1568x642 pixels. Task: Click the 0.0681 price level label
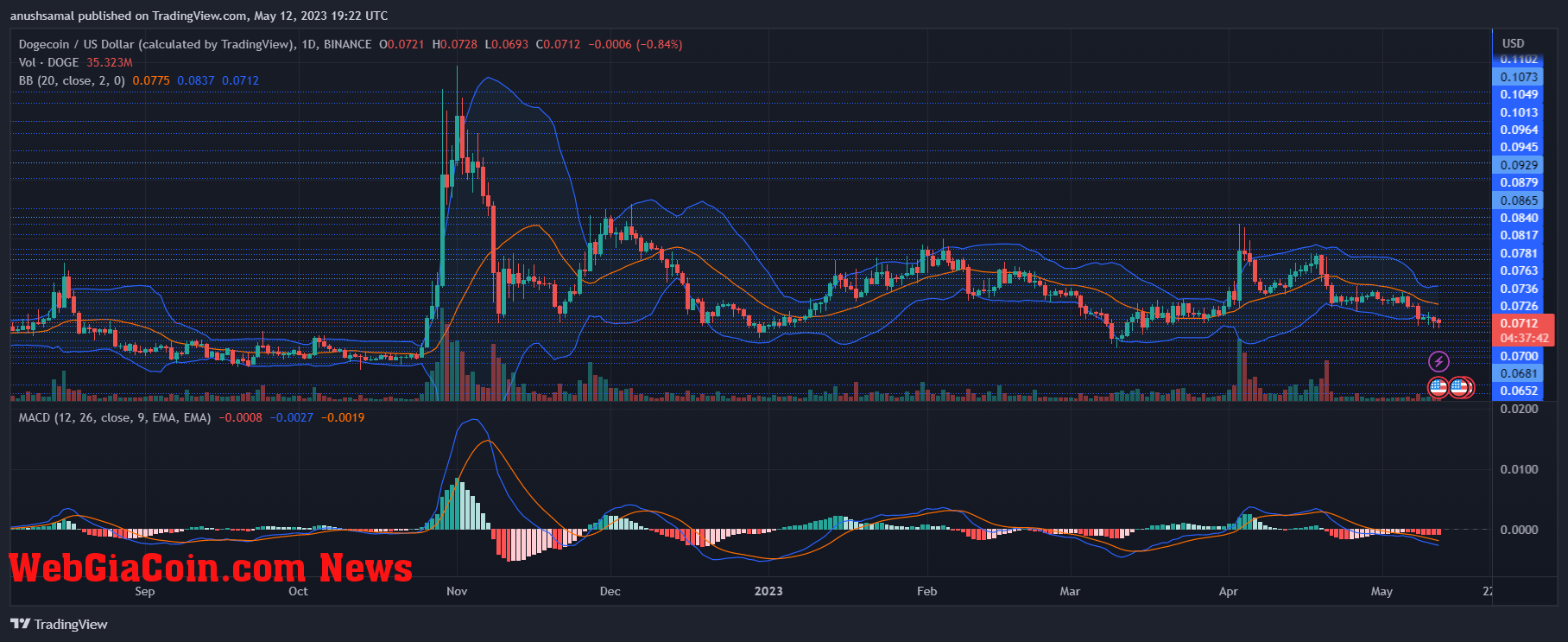coord(1518,373)
